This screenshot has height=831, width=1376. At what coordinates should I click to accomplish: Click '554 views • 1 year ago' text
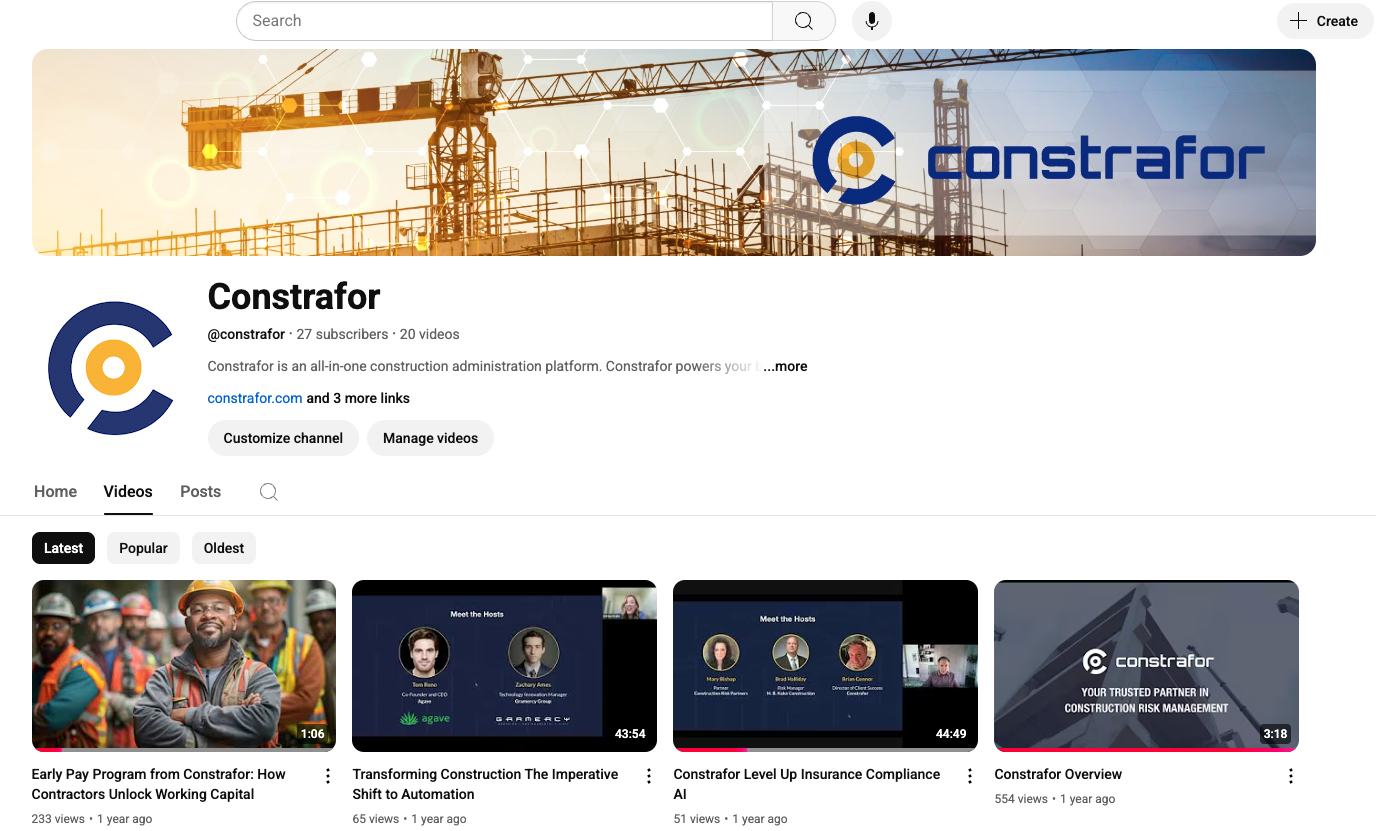pos(1055,799)
